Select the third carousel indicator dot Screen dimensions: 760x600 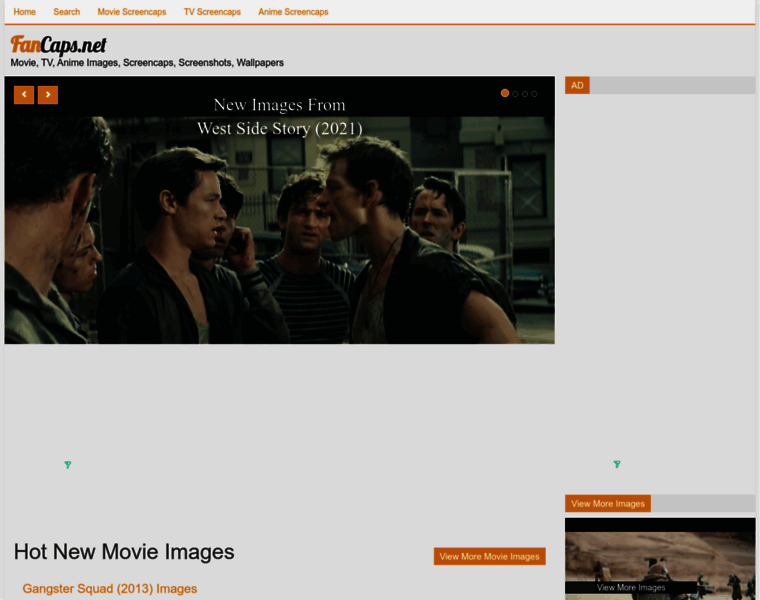[x=525, y=94]
